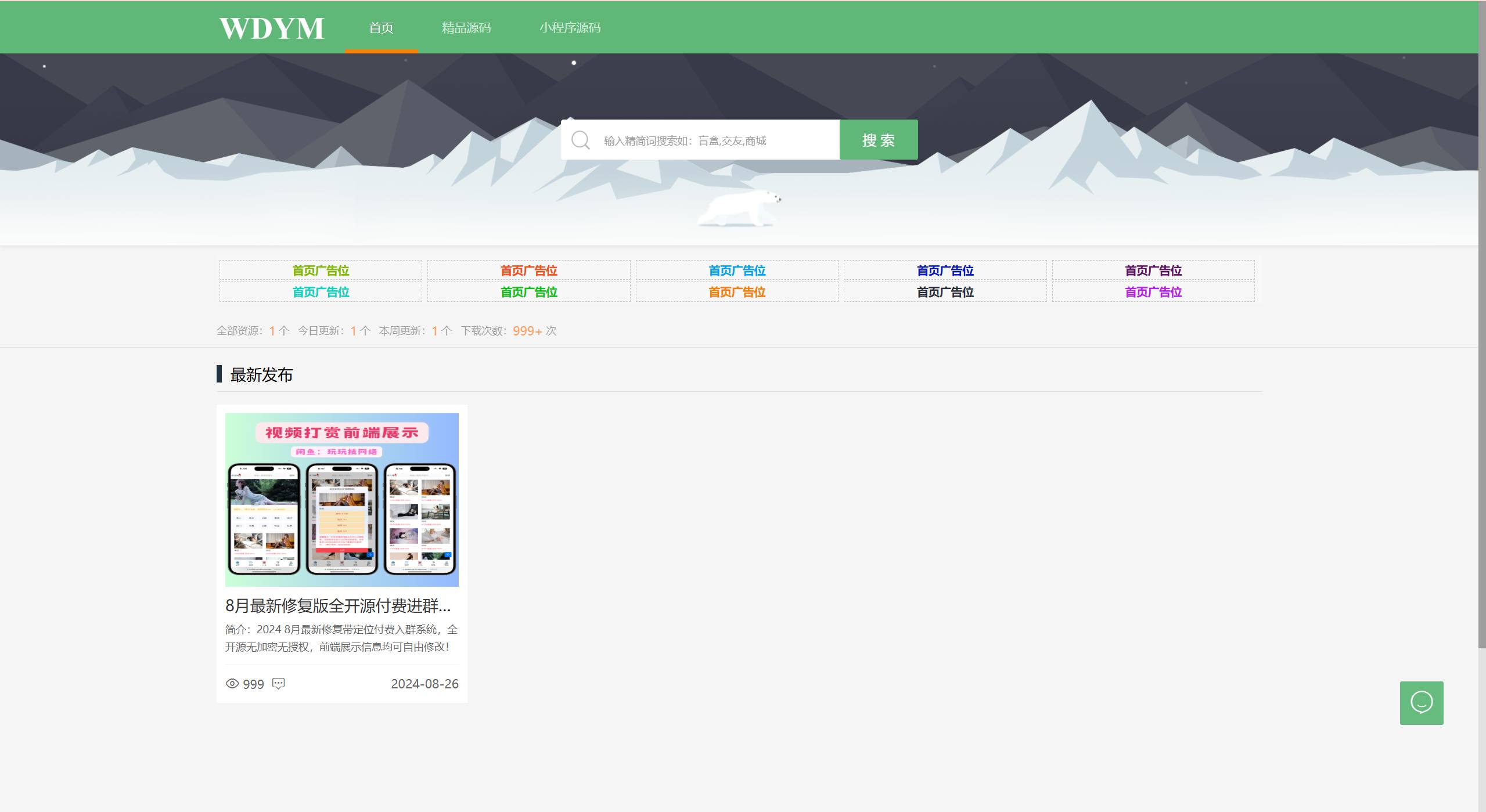Open the 精品源码 menu item
Viewport: 1486px width, 812px height.
pyautogui.click(x=466, y=28)
